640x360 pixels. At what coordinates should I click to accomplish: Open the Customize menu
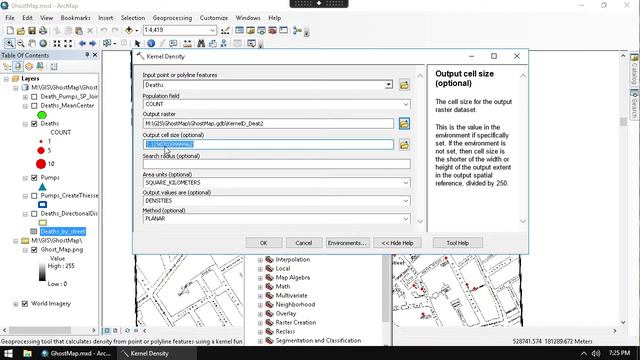click(214, 18)
